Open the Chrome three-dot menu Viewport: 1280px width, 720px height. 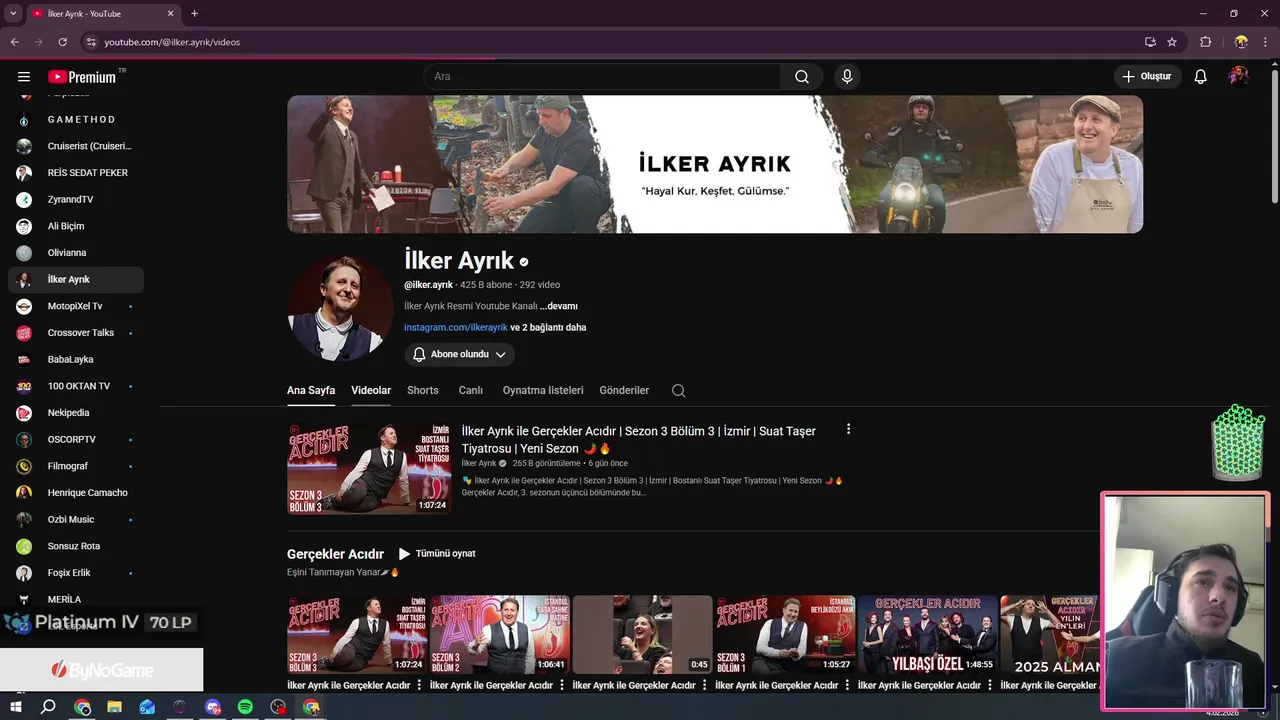1266,42
